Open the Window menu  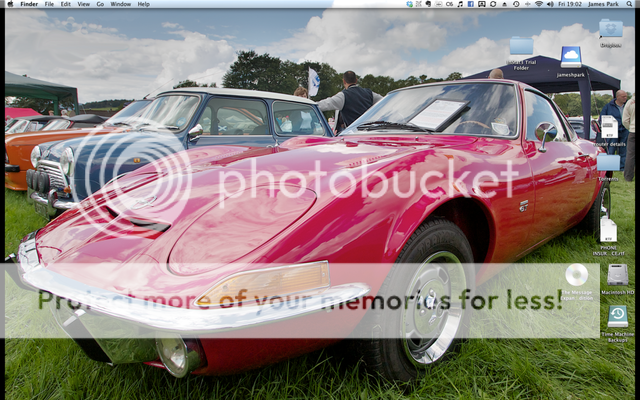click(x=121, y=4)
